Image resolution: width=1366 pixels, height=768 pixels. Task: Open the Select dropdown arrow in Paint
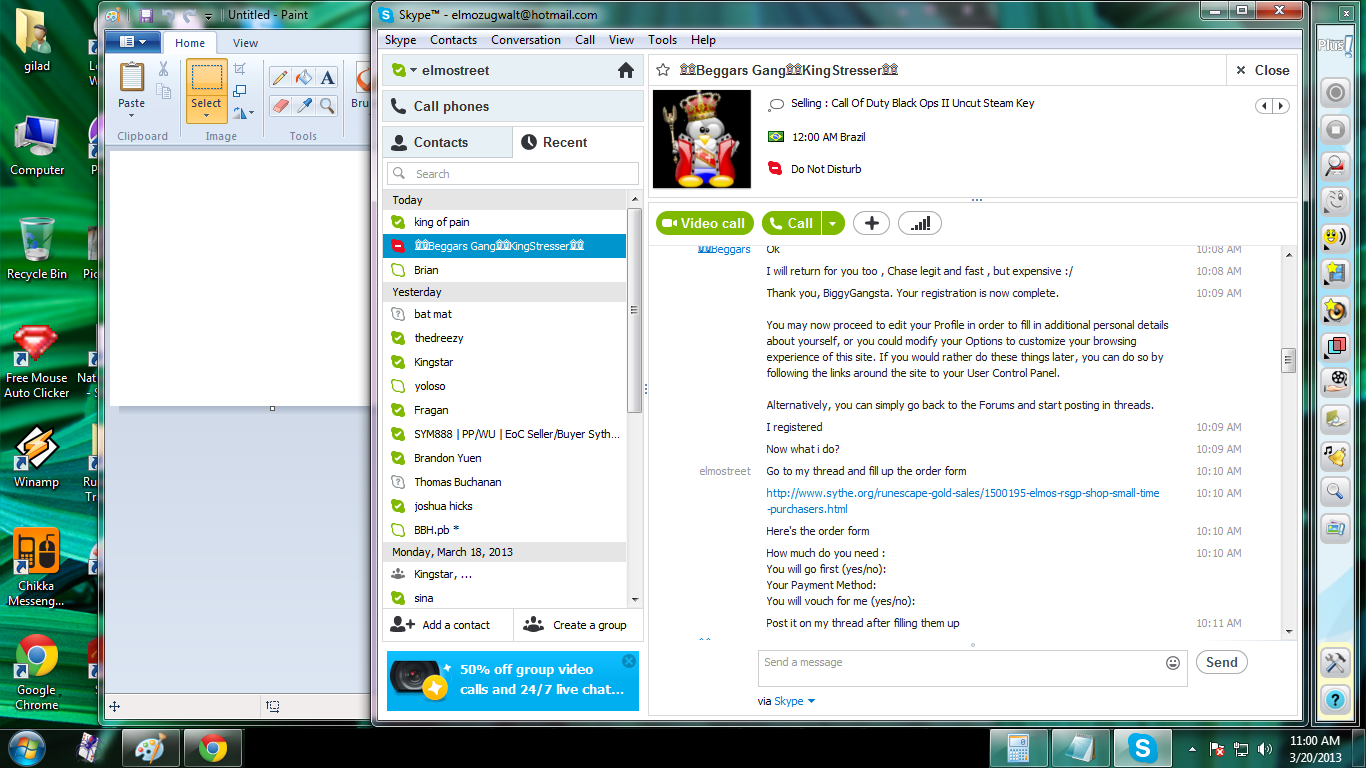[206, 116]
